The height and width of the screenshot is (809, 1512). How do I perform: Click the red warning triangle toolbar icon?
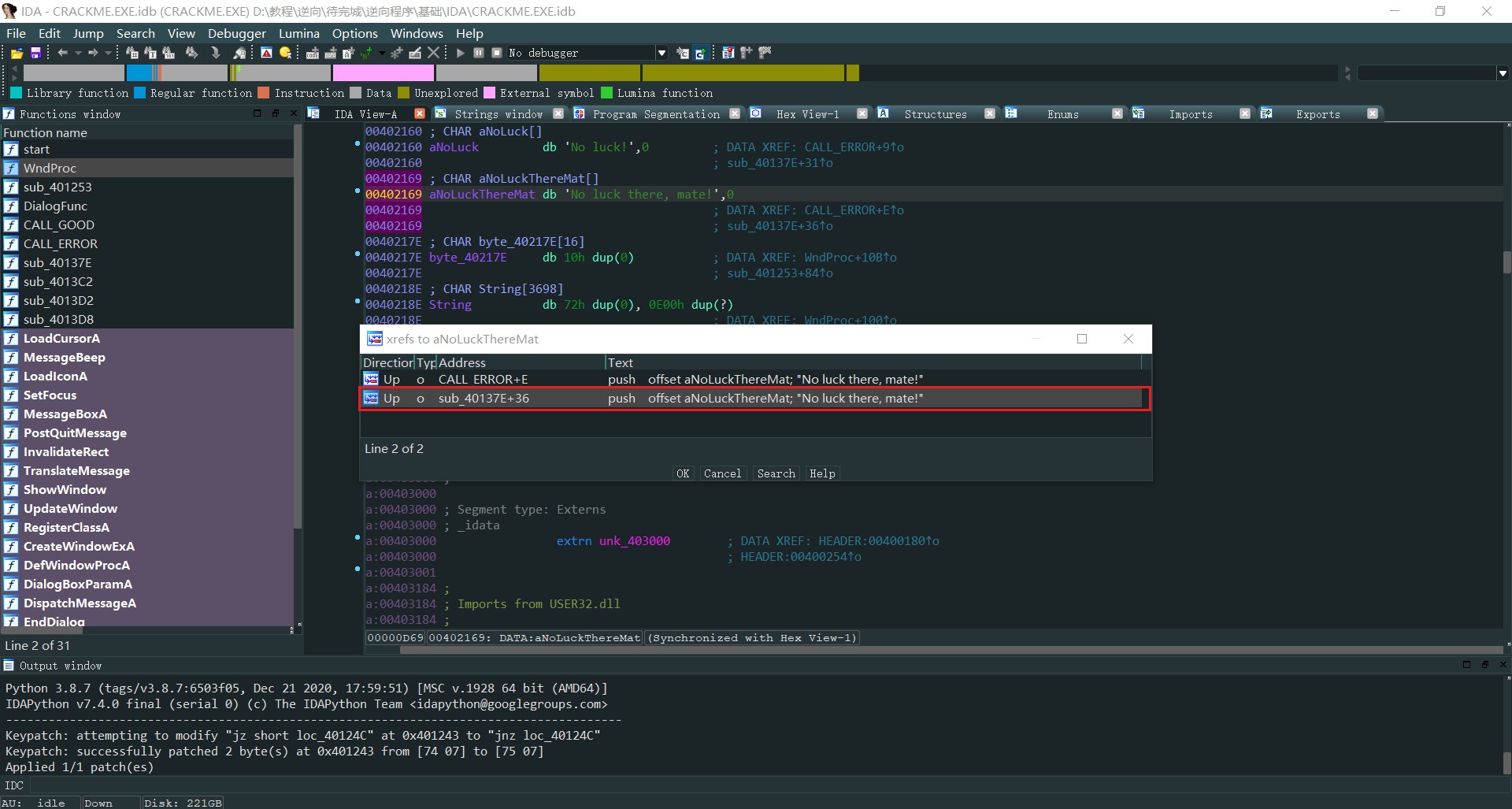[266, 53]
